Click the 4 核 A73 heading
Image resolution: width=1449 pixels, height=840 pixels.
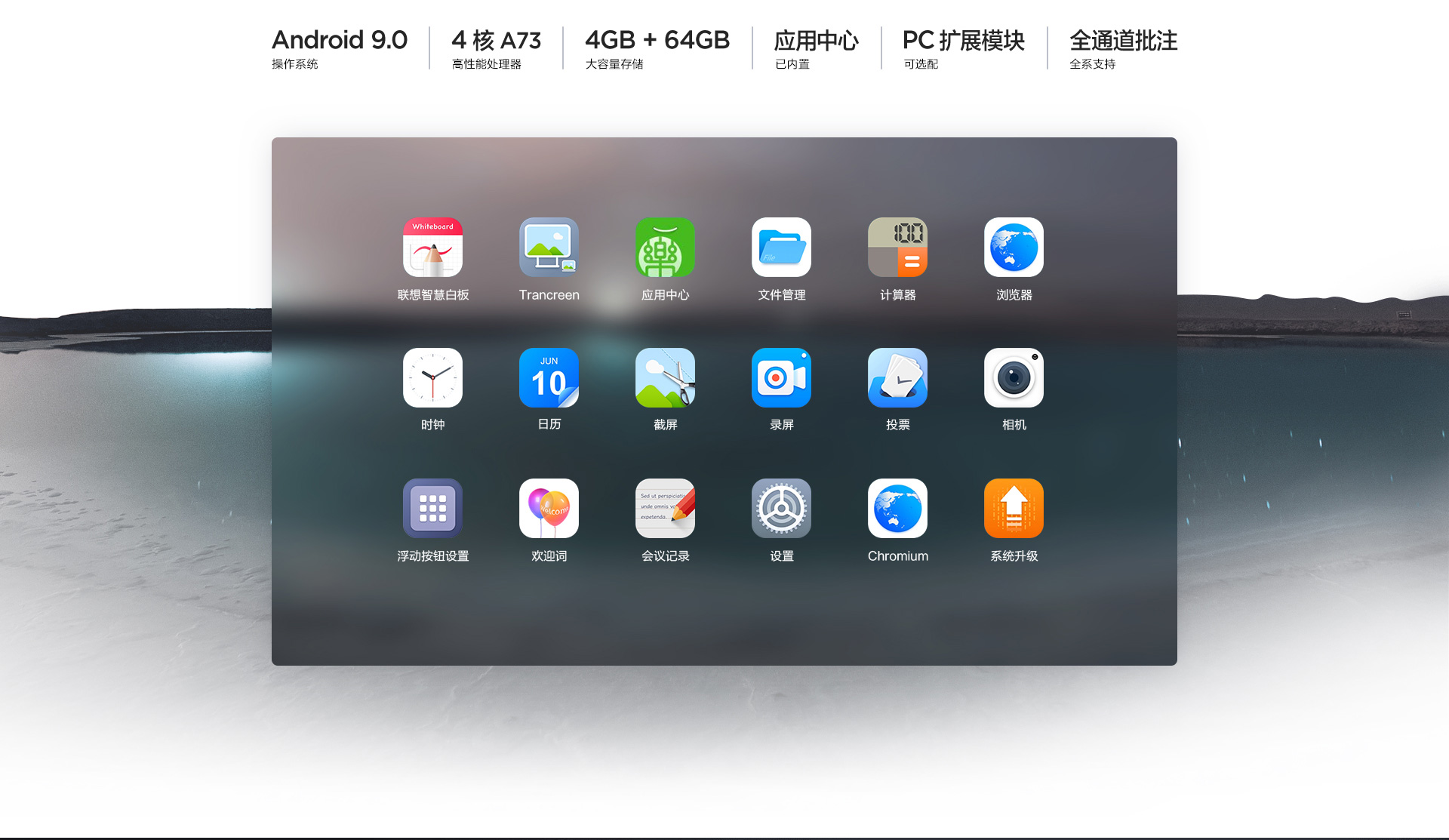[497, 40]
